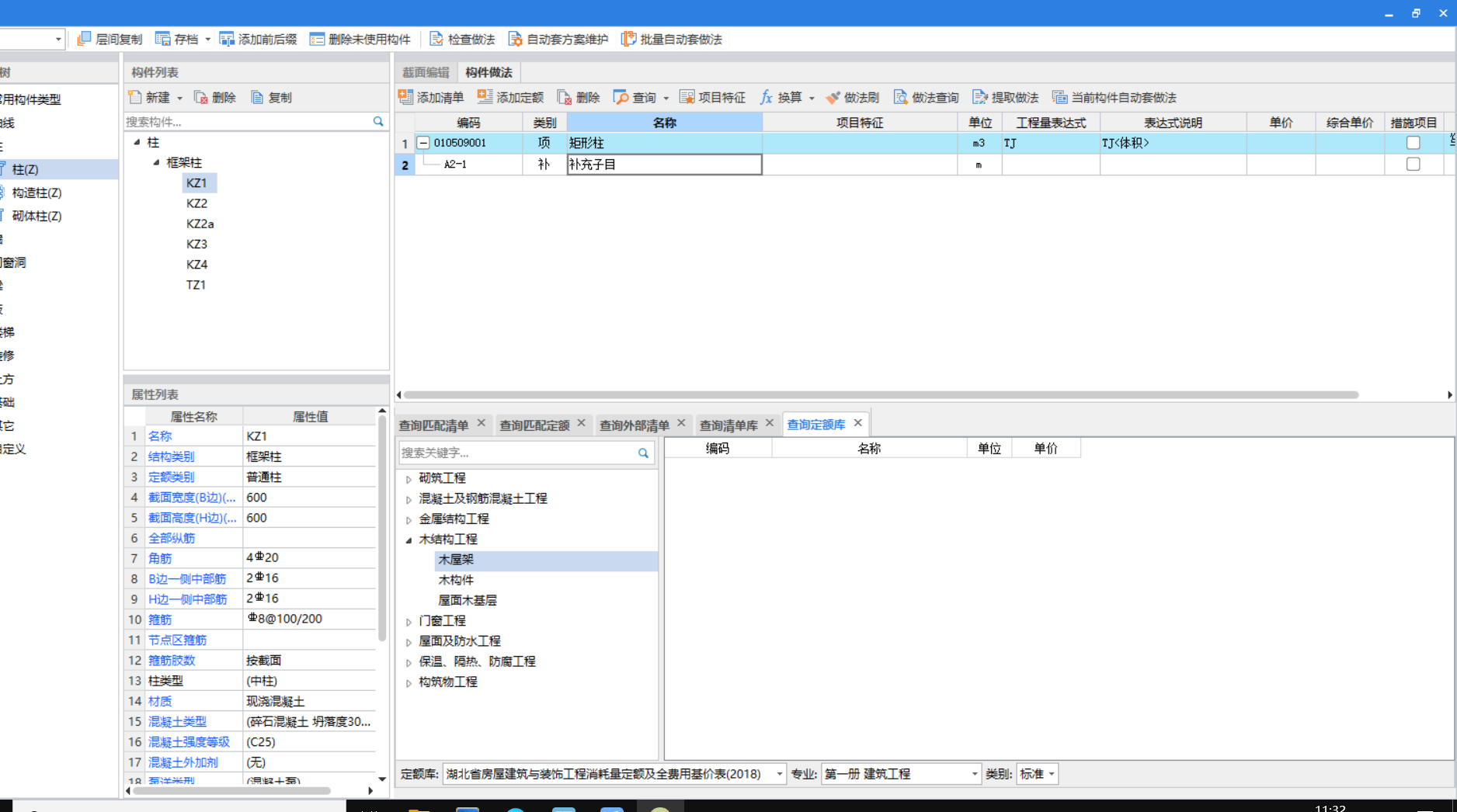Click the 添加前后缀 icon
The image size is (1457, 812).
coord(227,39)
